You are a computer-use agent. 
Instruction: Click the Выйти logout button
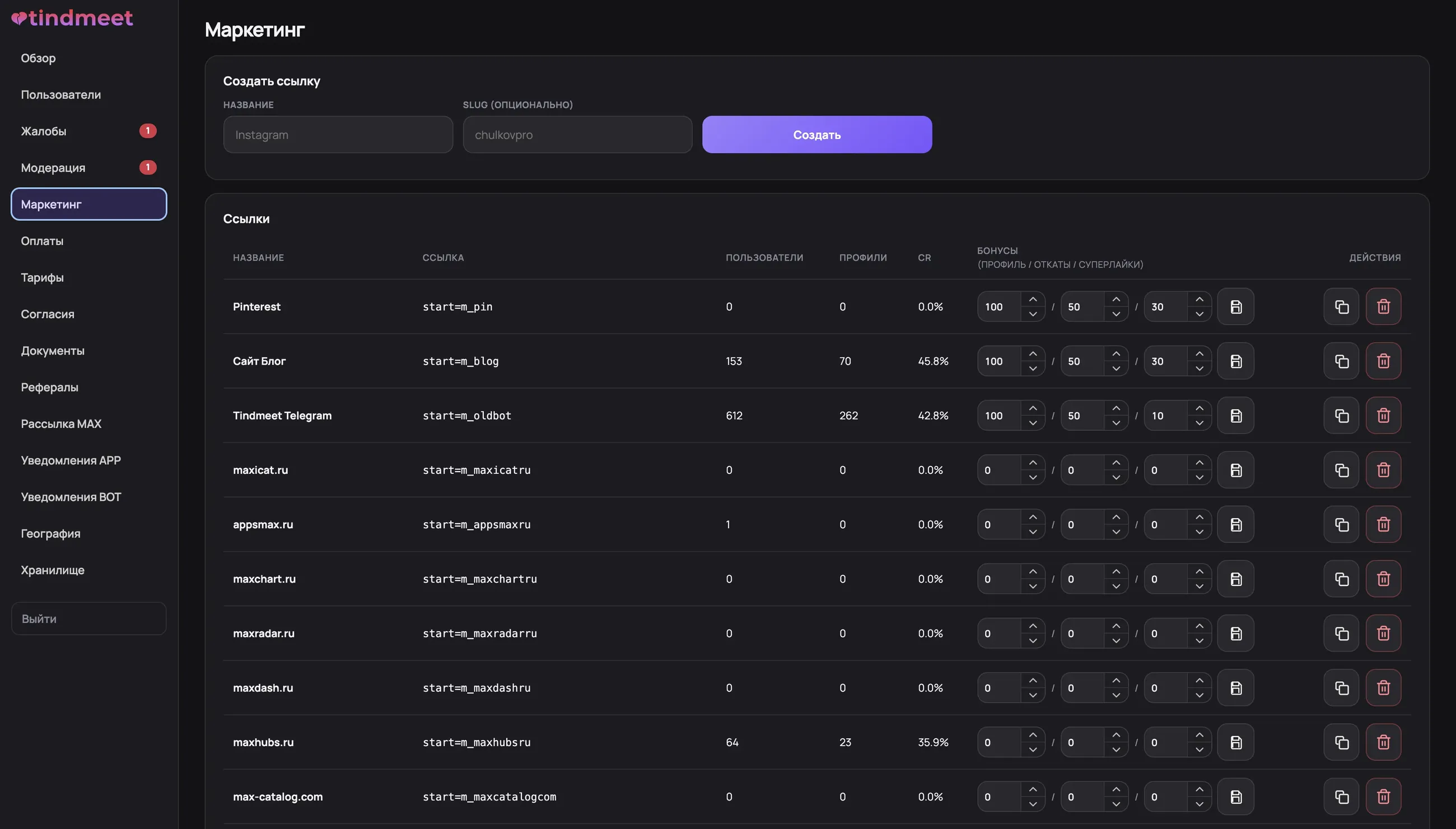[89, 618]
